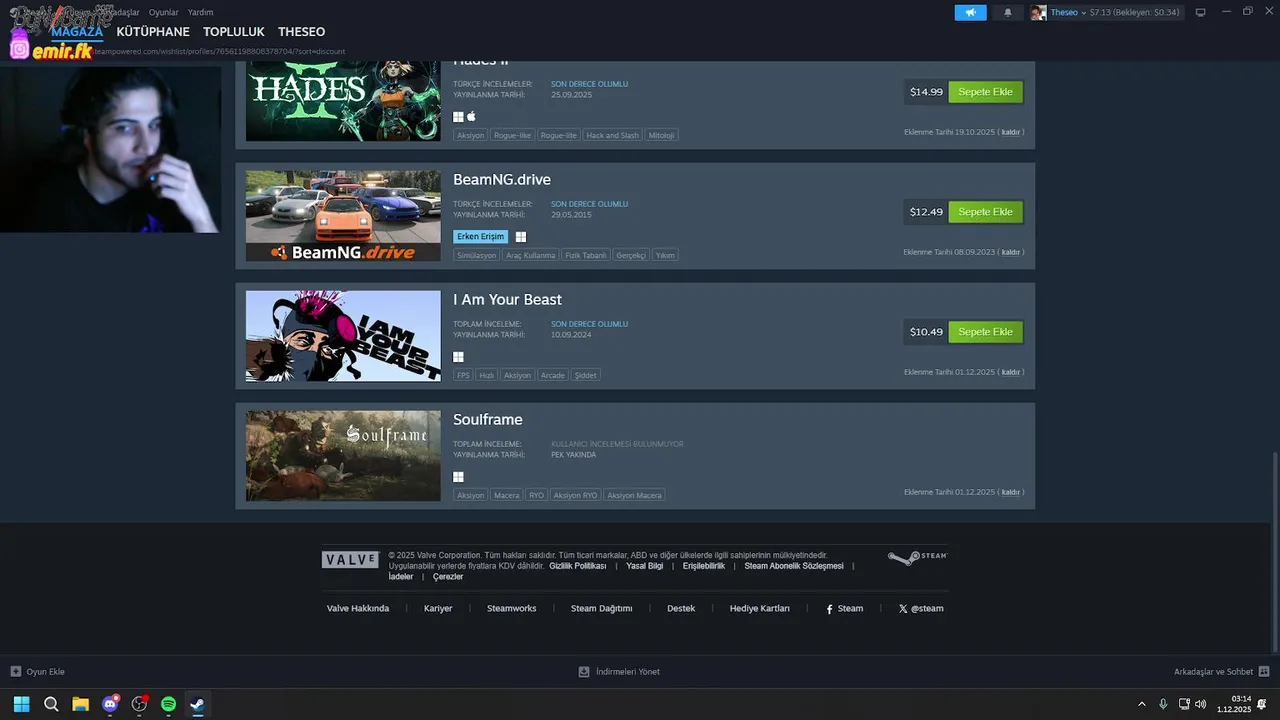Add I Am Your Beast to cart
The image size is (1280, 720).
985,332
